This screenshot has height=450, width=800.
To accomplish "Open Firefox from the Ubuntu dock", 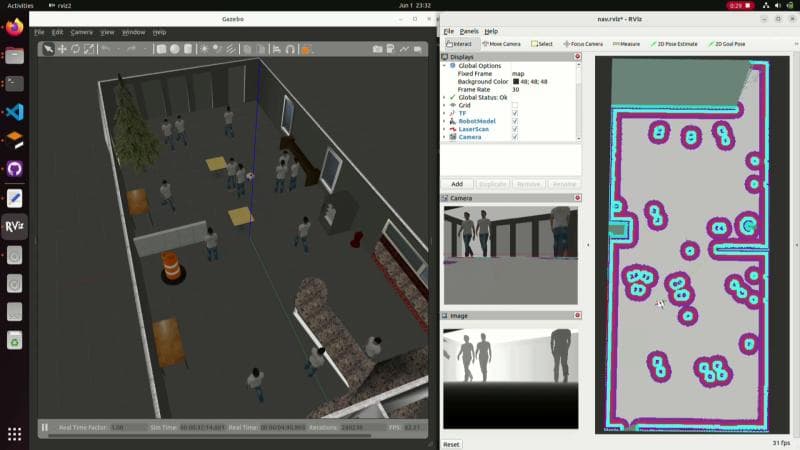I will (14, 27).
